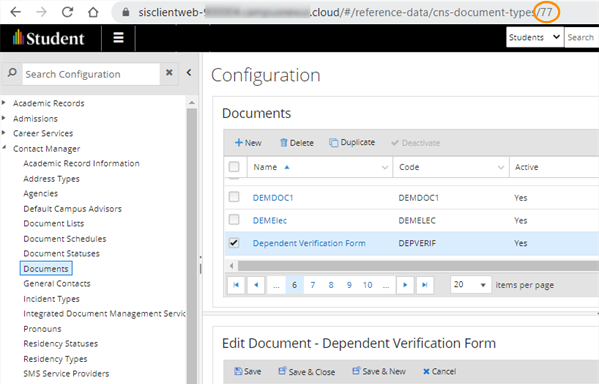Image resolution: width=599 pixels, height=384 pixels.
Task: Duplicate the selected document
Action: (352, 142)
